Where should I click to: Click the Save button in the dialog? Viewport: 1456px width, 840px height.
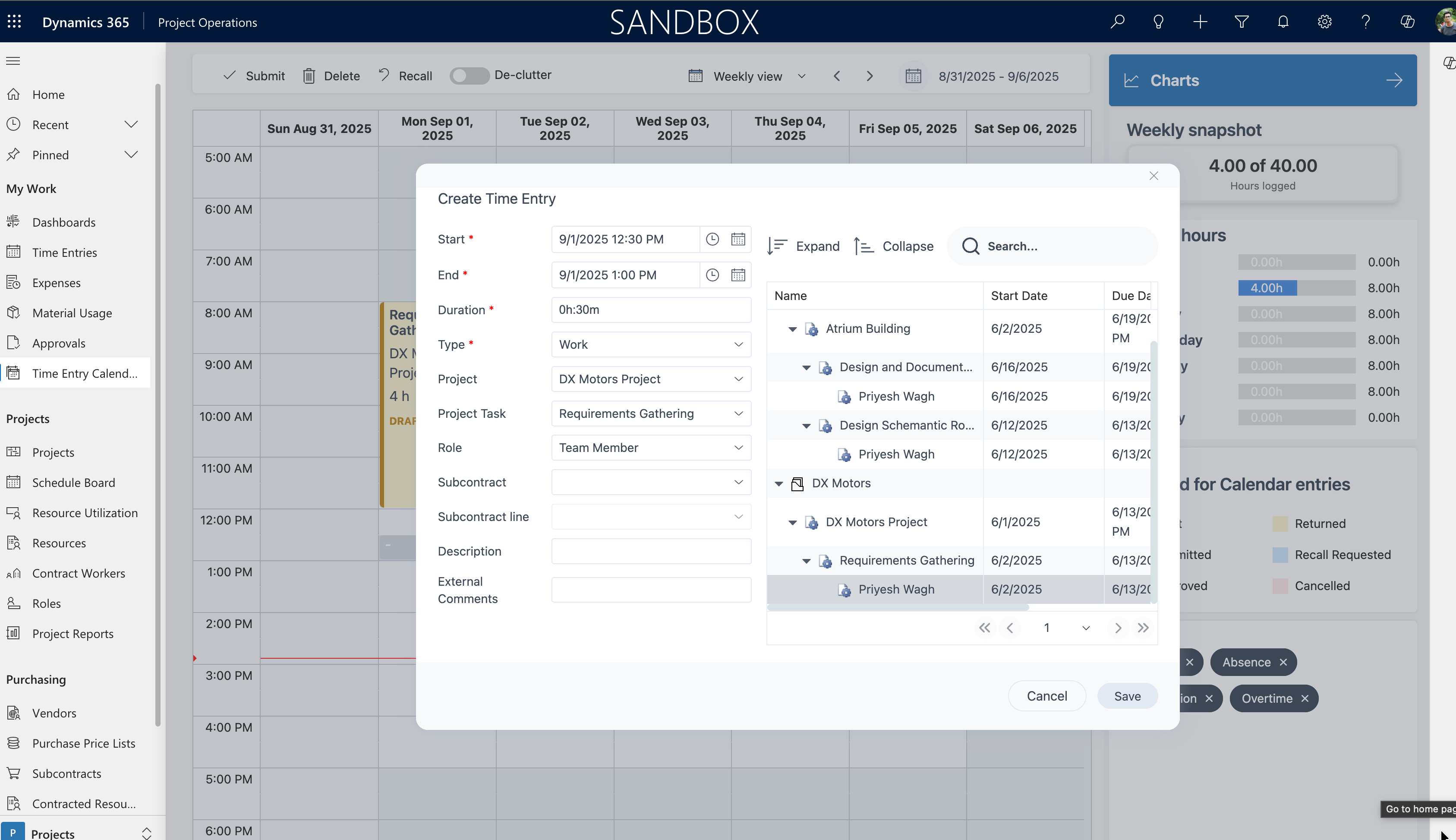click(x=1127, y=696)
